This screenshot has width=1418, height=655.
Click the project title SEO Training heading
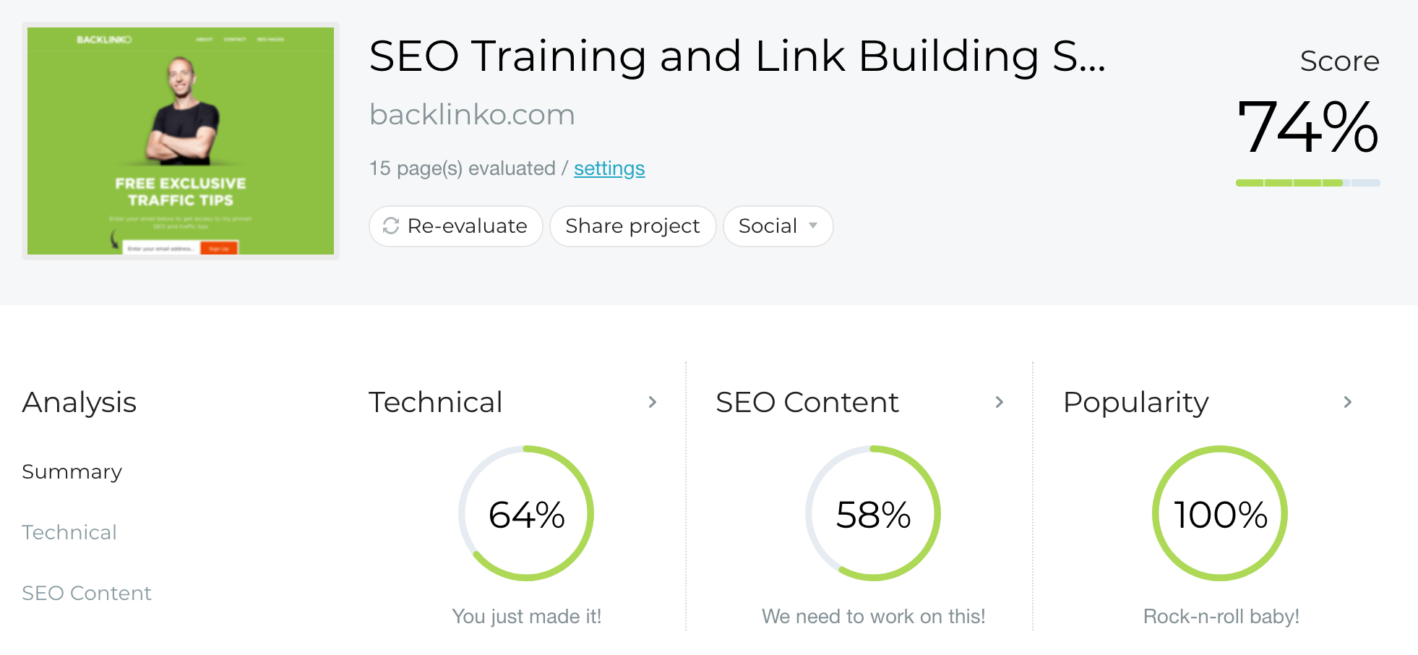pyautogui.click(x=737, y=57)
